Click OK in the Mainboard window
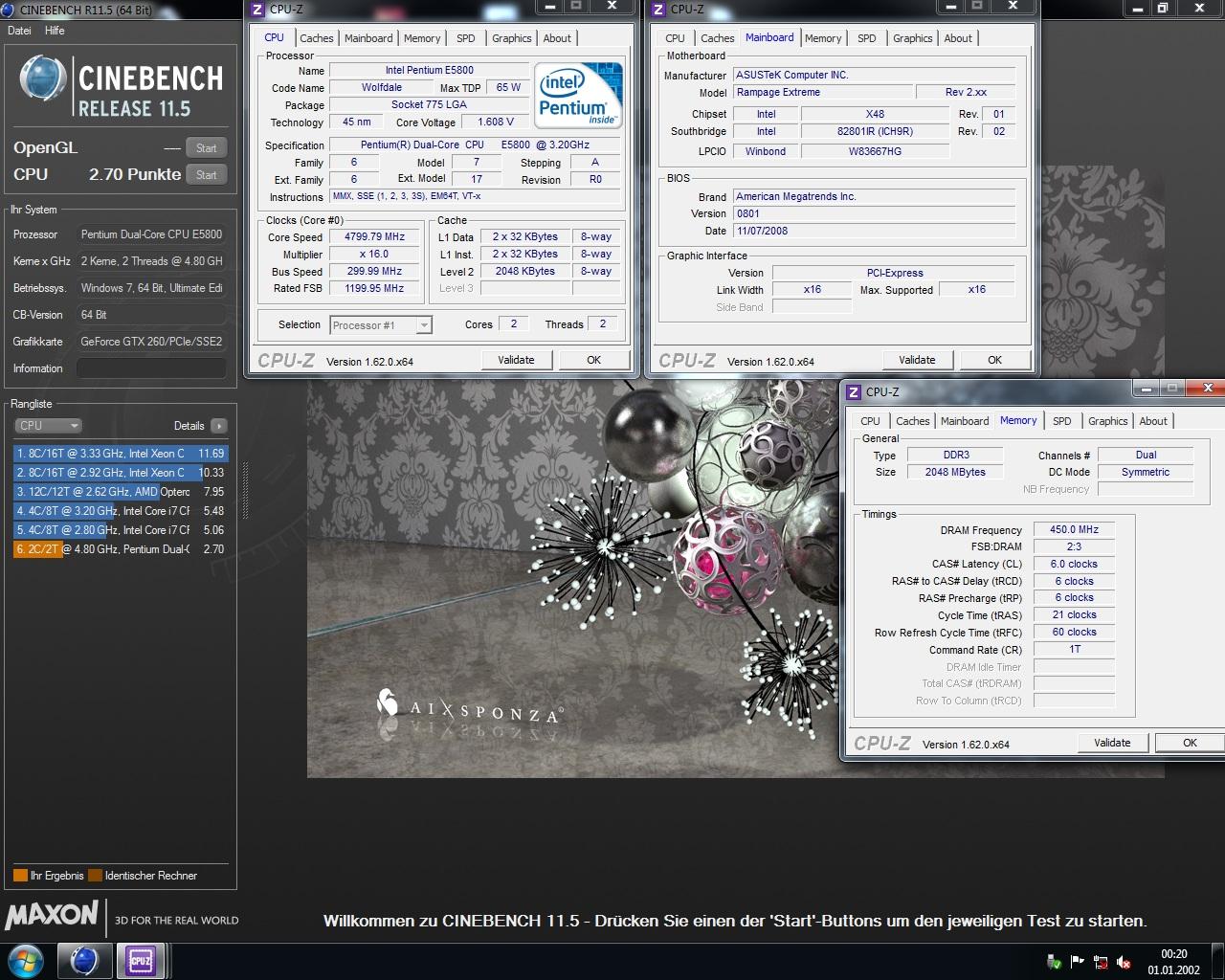 995,360
